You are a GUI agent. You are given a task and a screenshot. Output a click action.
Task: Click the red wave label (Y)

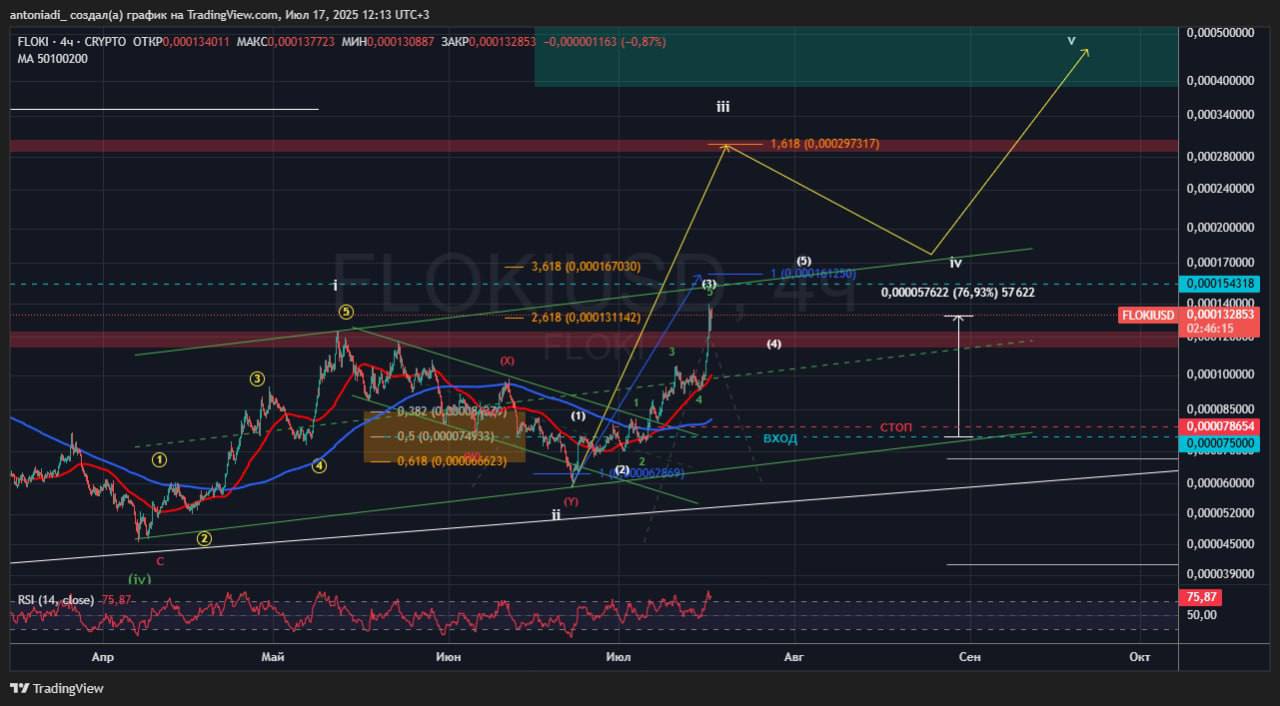[x=570, y=501]
